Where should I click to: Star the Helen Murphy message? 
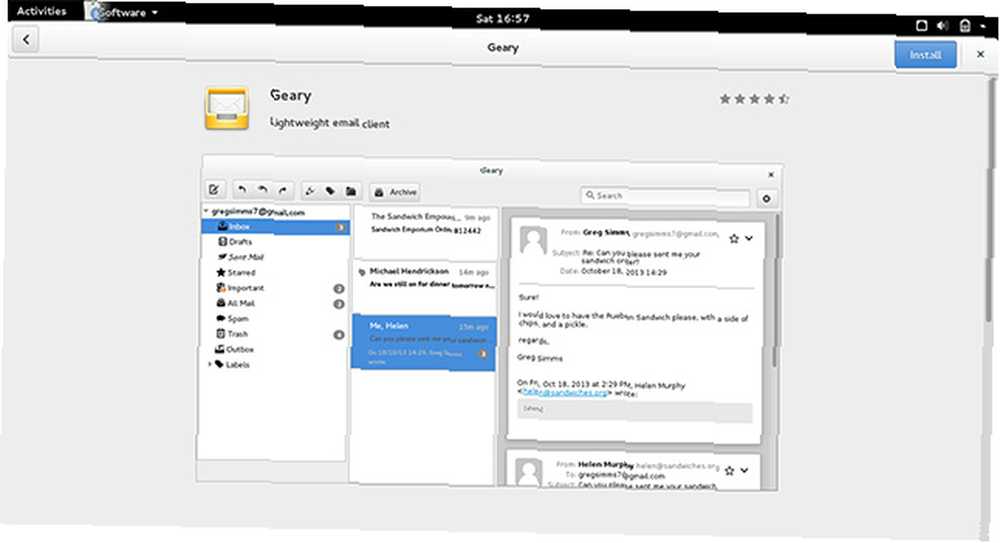coord(730,471)
